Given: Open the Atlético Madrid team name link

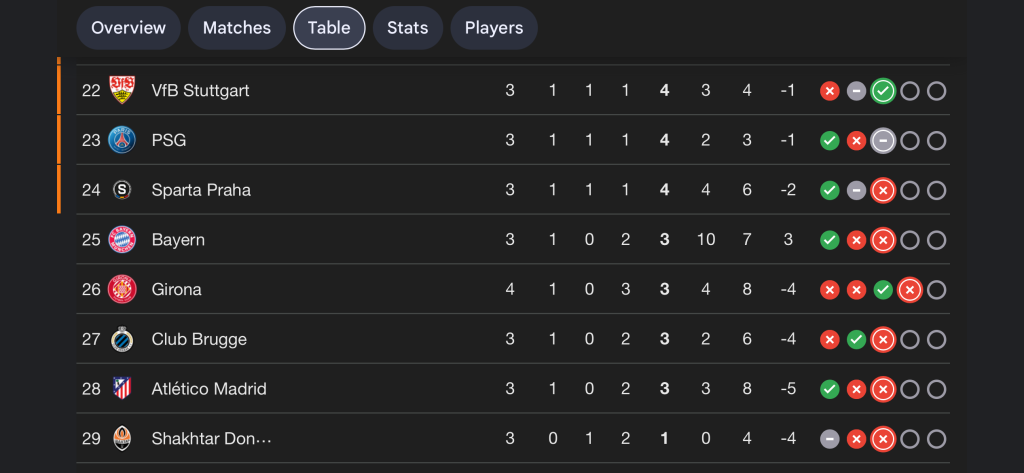Looking at the screenshot, I should pyautogui.click(x=209, y=389).
